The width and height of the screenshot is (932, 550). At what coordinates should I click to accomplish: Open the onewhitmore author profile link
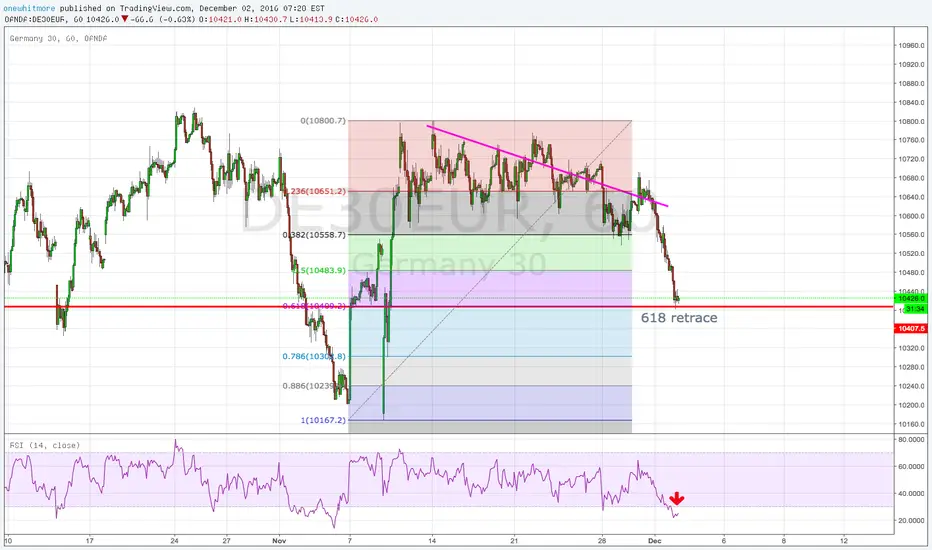click(29, 8)
